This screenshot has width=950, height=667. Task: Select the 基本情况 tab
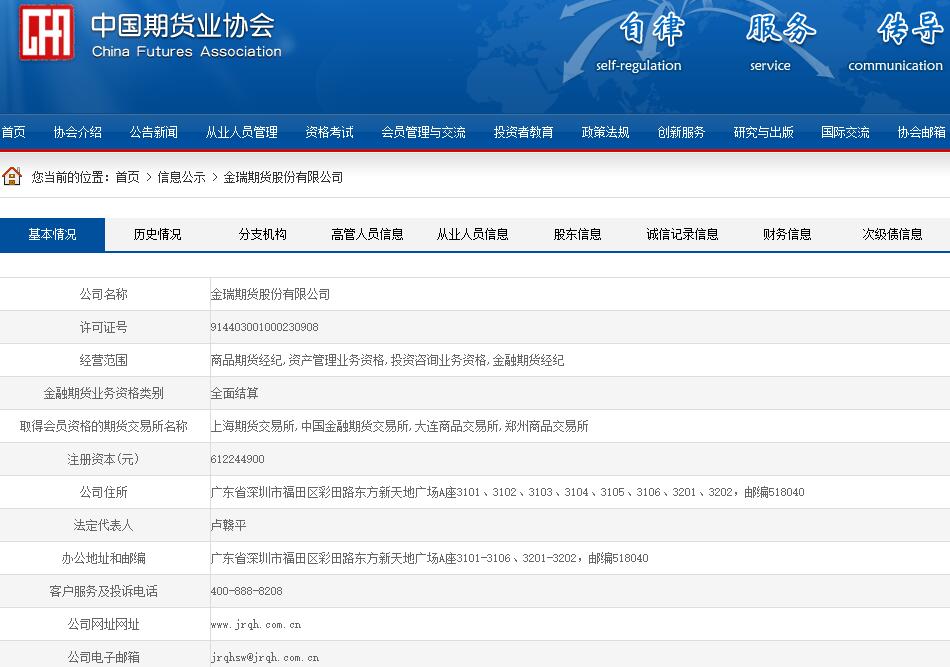(53, 234)
